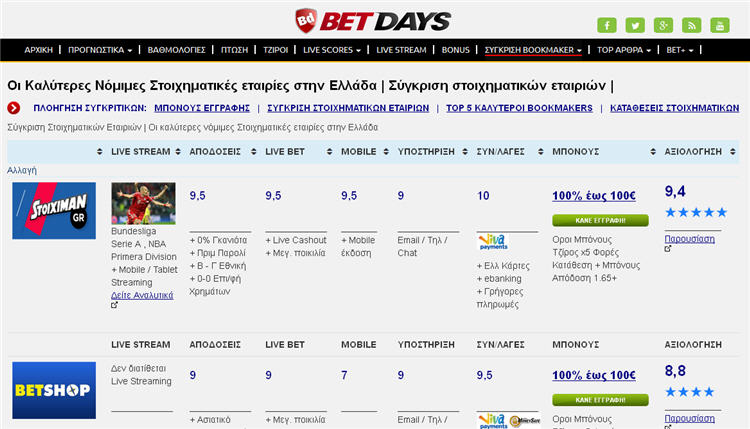Viewport: 750px width, 429px height.
Task: Click ΚΑΝΕ ΕΓΓΡΑΦΗ button for Betshop
Action: click(600, 400)
